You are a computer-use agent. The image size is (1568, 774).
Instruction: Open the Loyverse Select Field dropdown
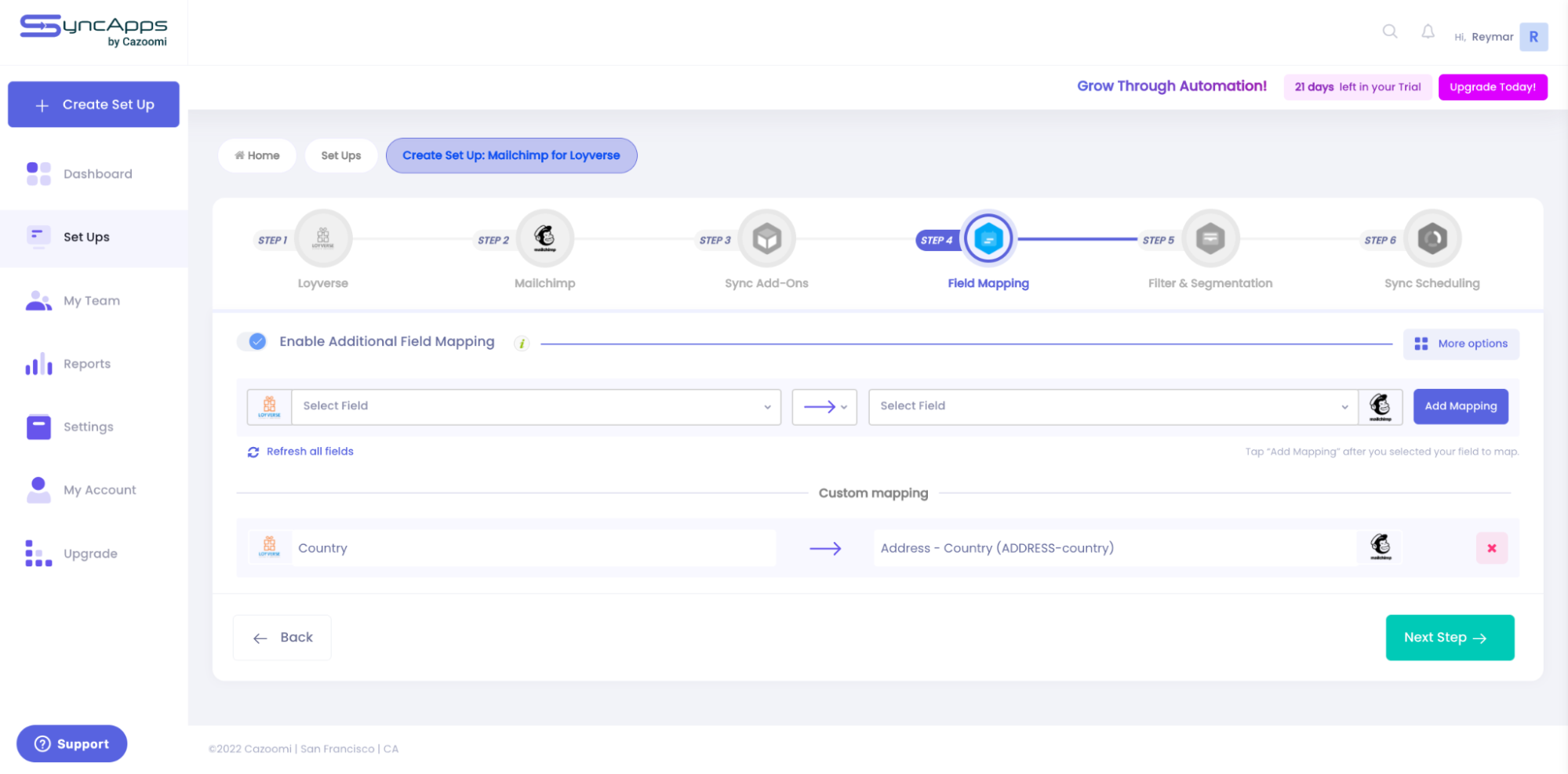pos(537,407)
